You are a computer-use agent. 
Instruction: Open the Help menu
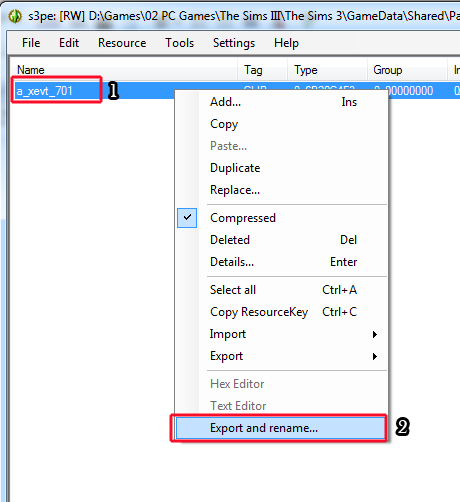click(x=286, y=43)
